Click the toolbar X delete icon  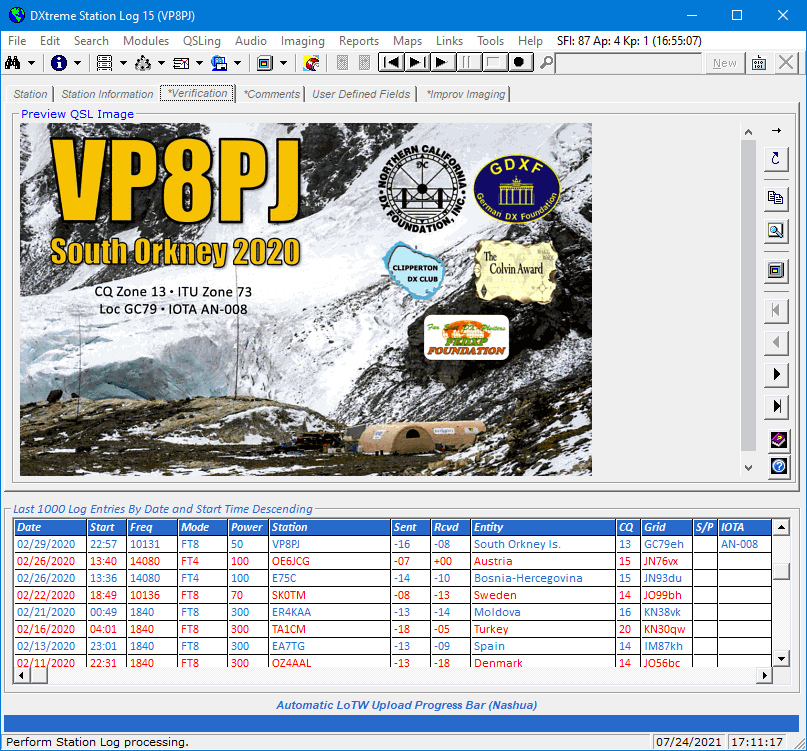(x=786, y=63)
